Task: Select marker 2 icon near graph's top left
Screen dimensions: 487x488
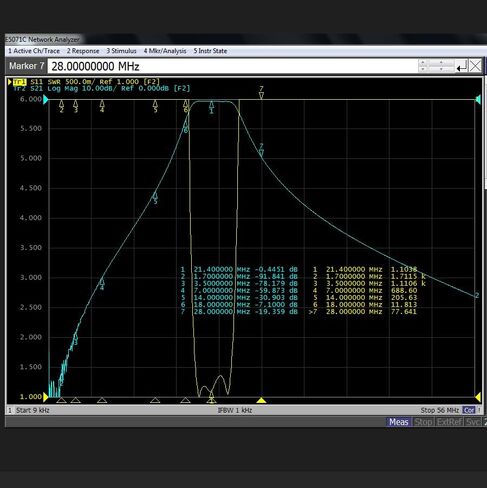Action: pos(61,106)
